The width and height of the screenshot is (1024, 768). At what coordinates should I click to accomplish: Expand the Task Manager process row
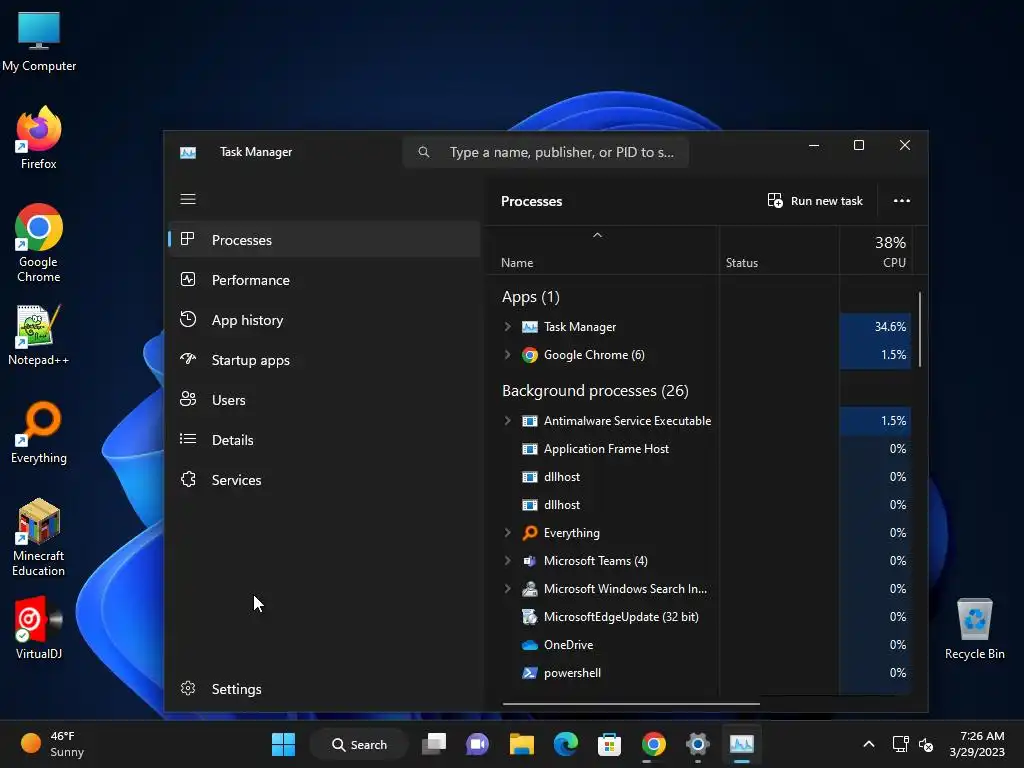507,327
